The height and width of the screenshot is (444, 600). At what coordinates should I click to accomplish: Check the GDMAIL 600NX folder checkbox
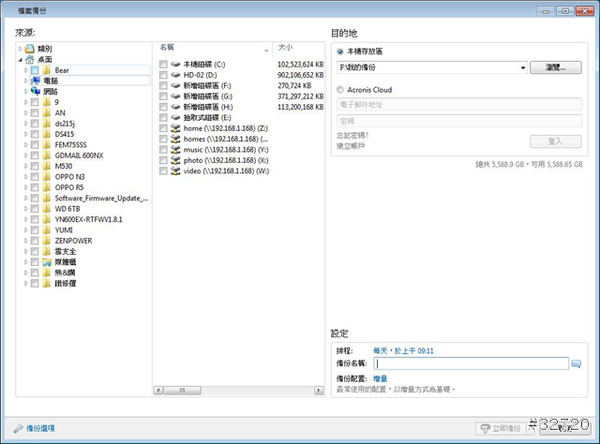35,155
